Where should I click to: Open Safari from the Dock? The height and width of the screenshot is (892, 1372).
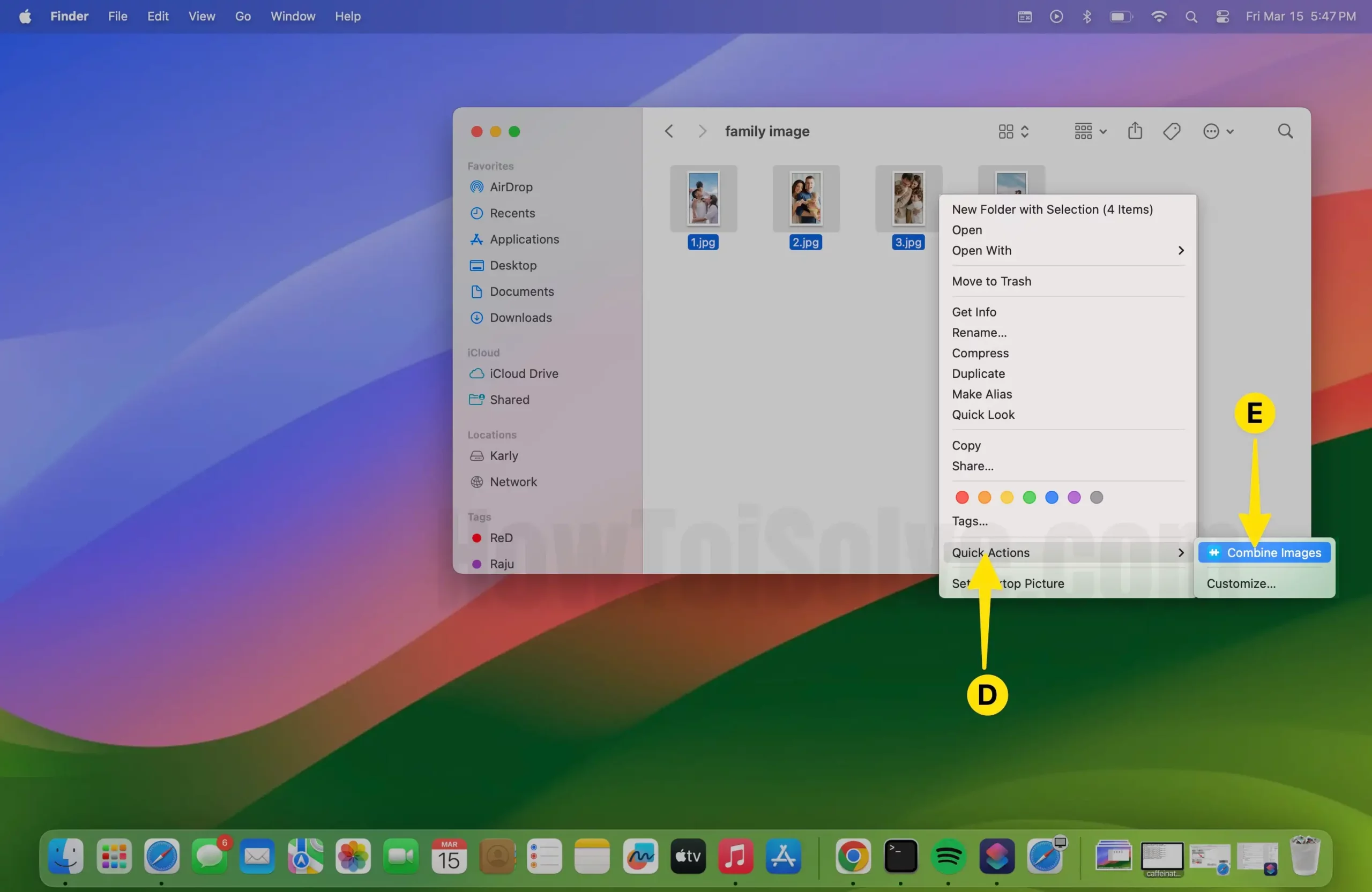161,856
